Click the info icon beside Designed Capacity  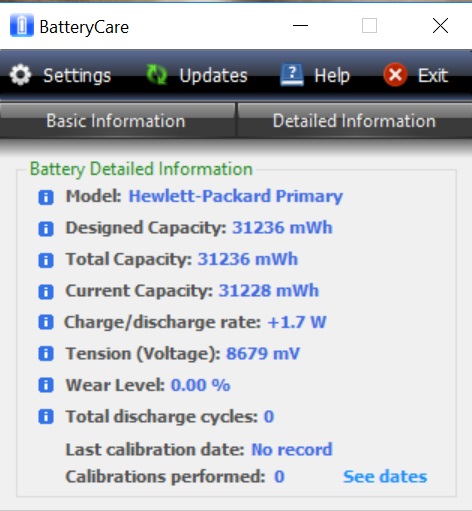point(46,229)
